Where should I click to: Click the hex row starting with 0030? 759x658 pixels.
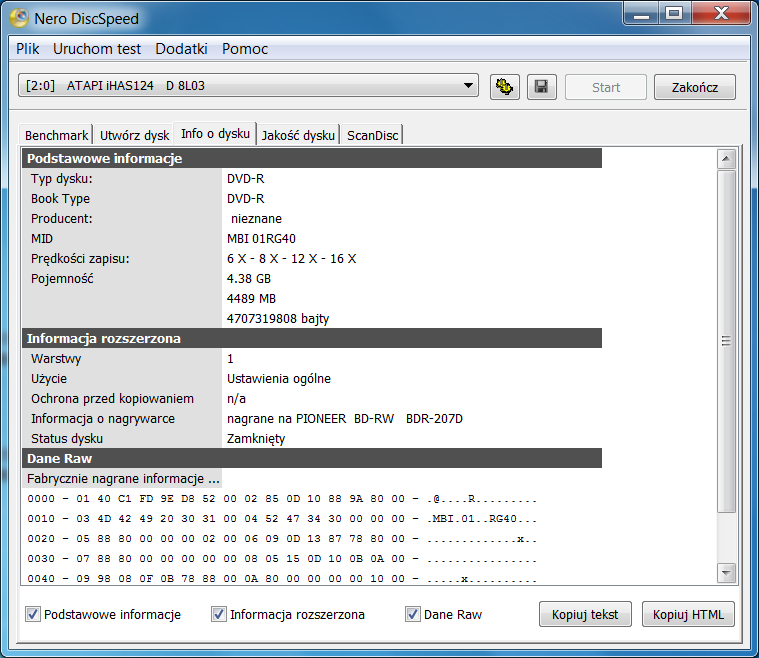282,559
